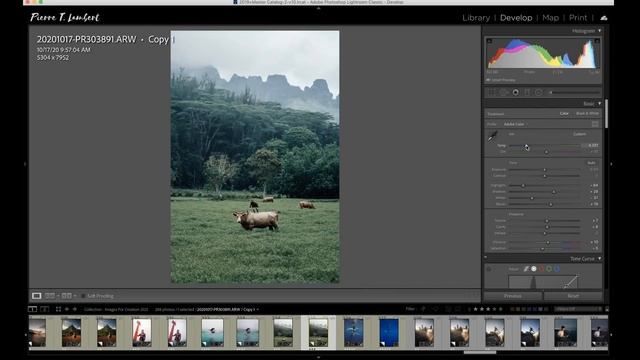This screenshot has height=360, width=640.
Task: Click the Previous button
Action: pos(513,296)
